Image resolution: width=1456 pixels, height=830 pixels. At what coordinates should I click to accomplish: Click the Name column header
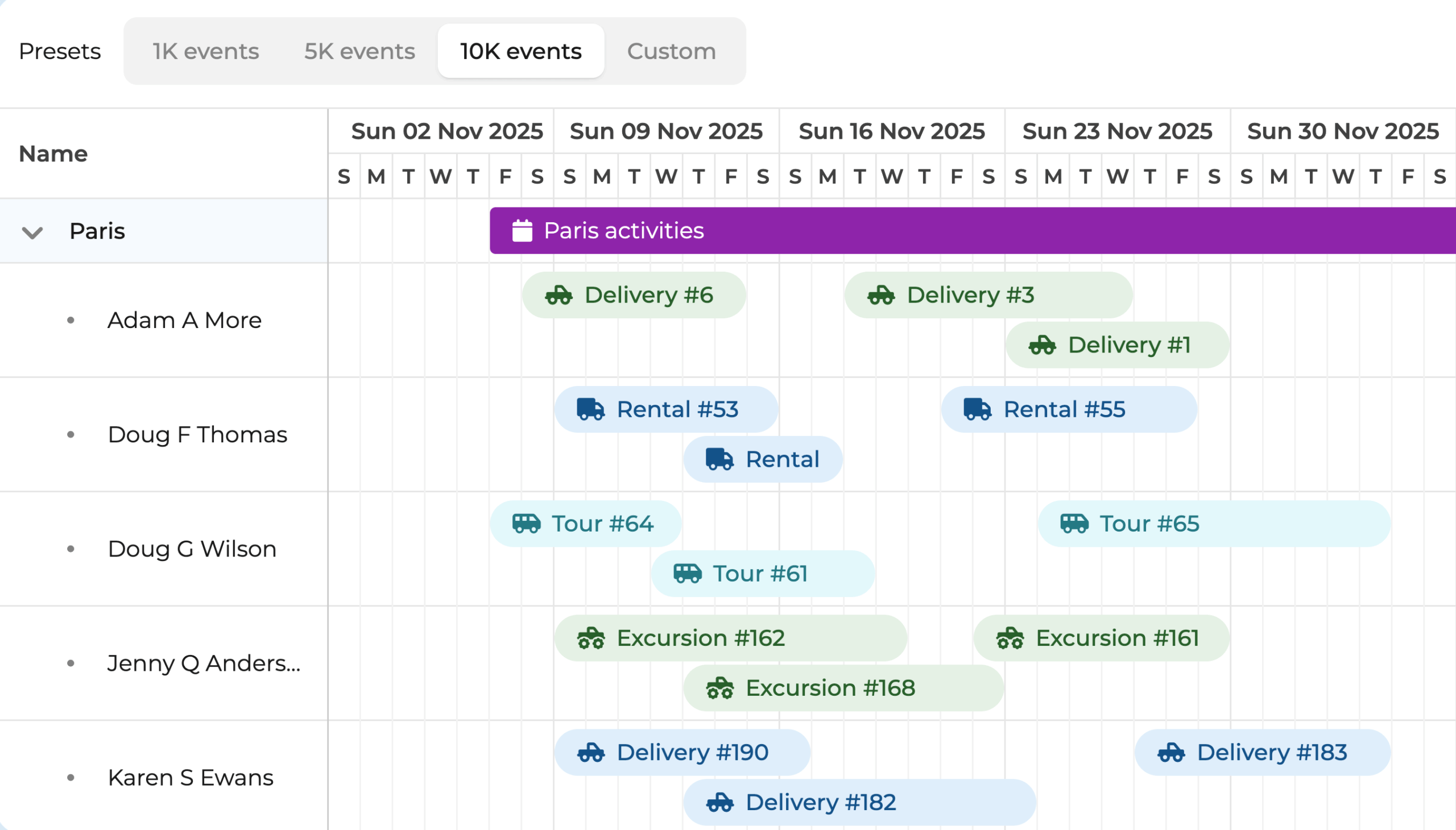53,154
